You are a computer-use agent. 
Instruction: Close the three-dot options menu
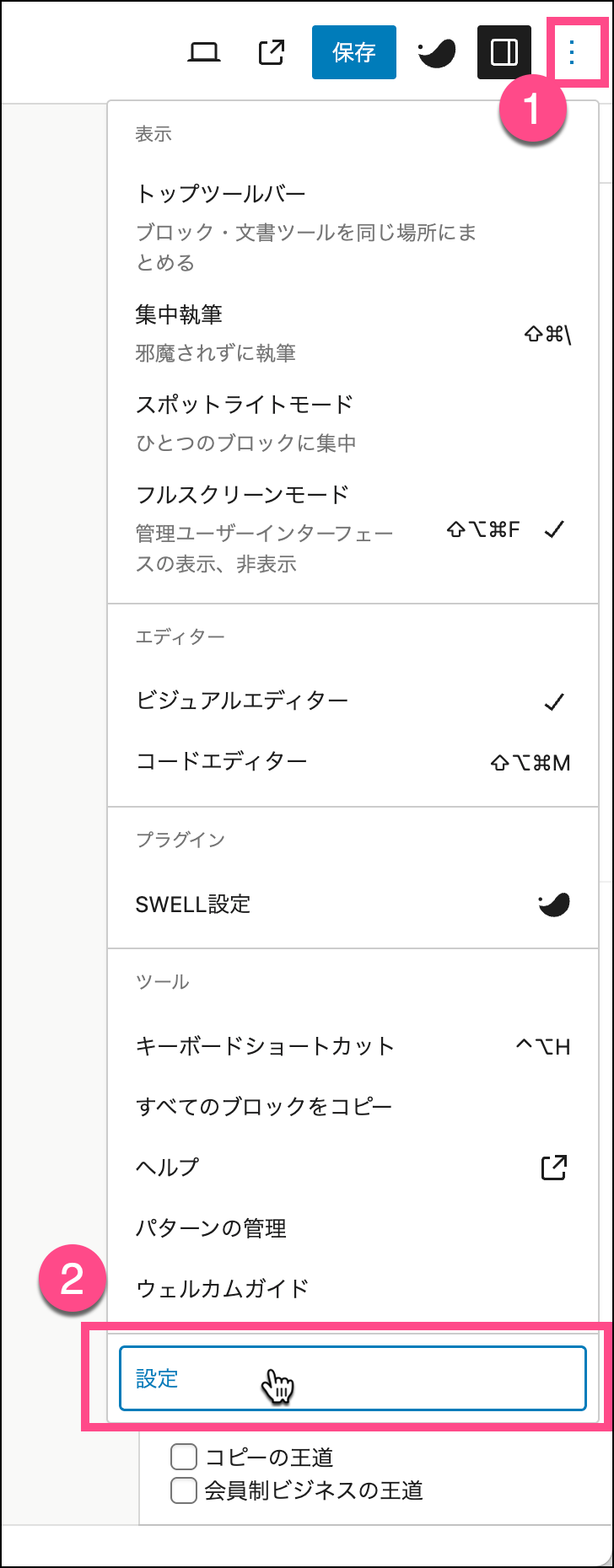click(x=572, y=52)
